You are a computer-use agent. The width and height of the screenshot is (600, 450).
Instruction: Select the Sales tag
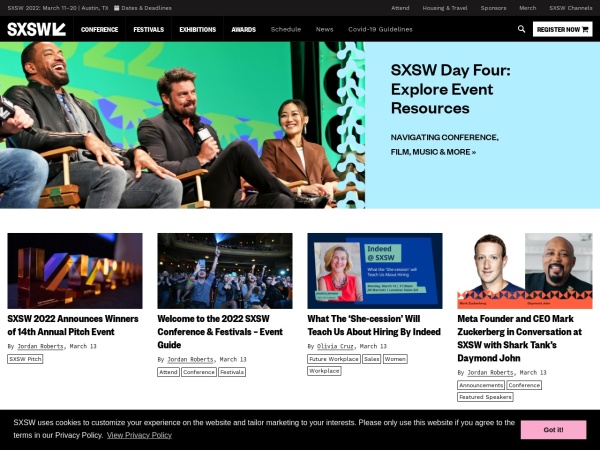pyautogui.click(x=372, y=359)
